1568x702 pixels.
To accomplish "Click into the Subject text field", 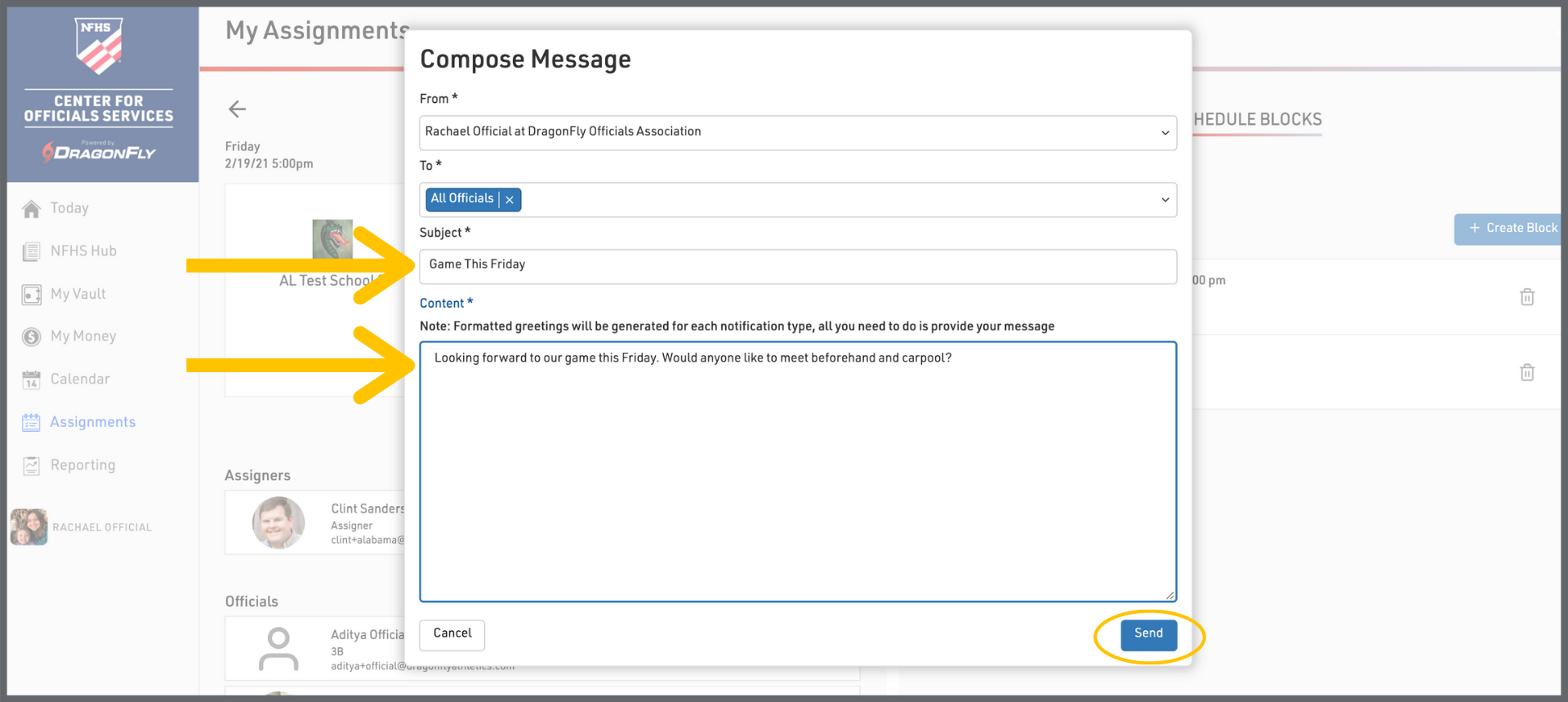I will (797, 266).
